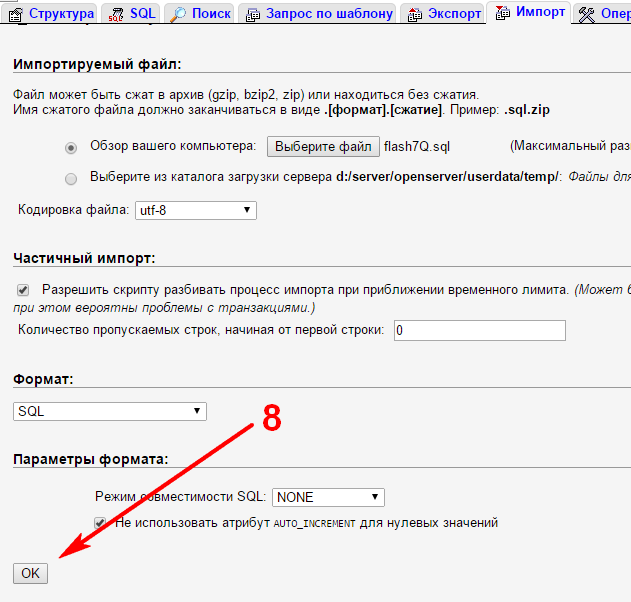Open the Формат SQL dropdown
The height and width of the screenshot is (602, 631).
click(x=110, y=411)
